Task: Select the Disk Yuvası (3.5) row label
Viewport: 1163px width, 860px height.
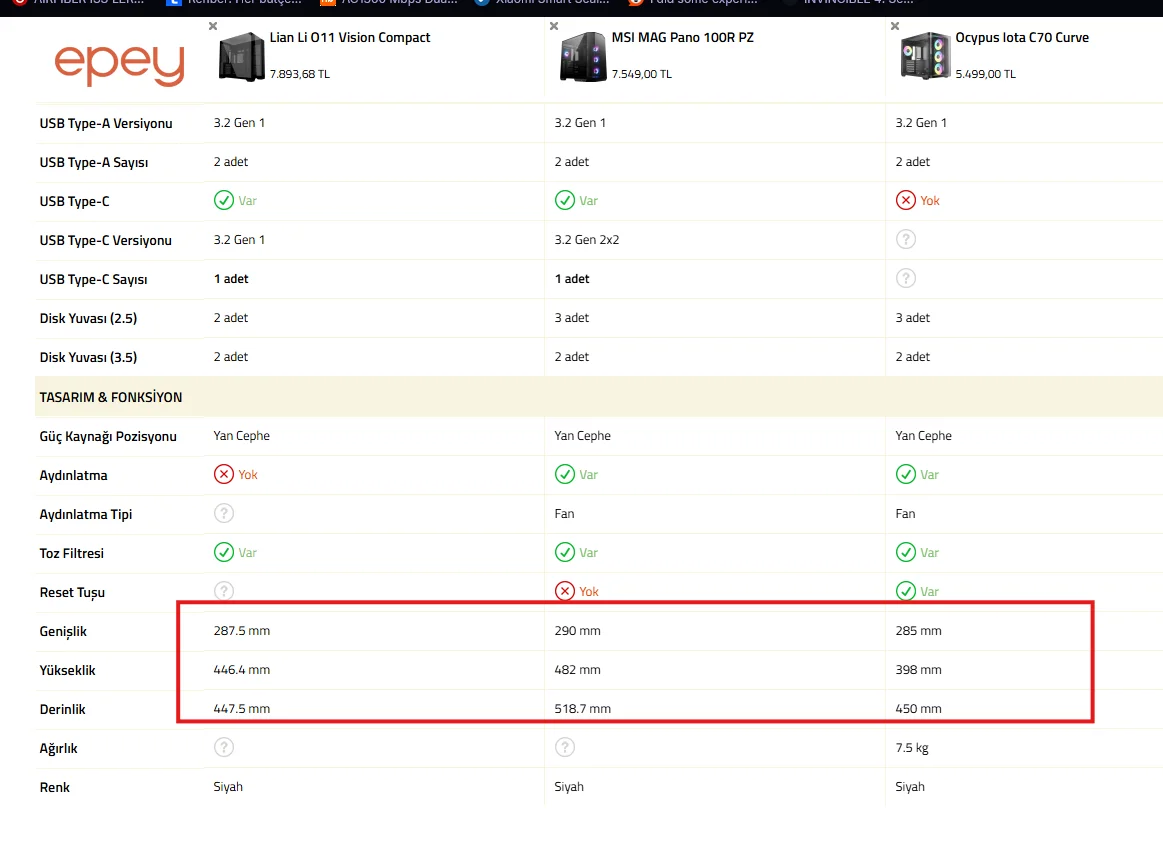Action: tap(88, 358)
